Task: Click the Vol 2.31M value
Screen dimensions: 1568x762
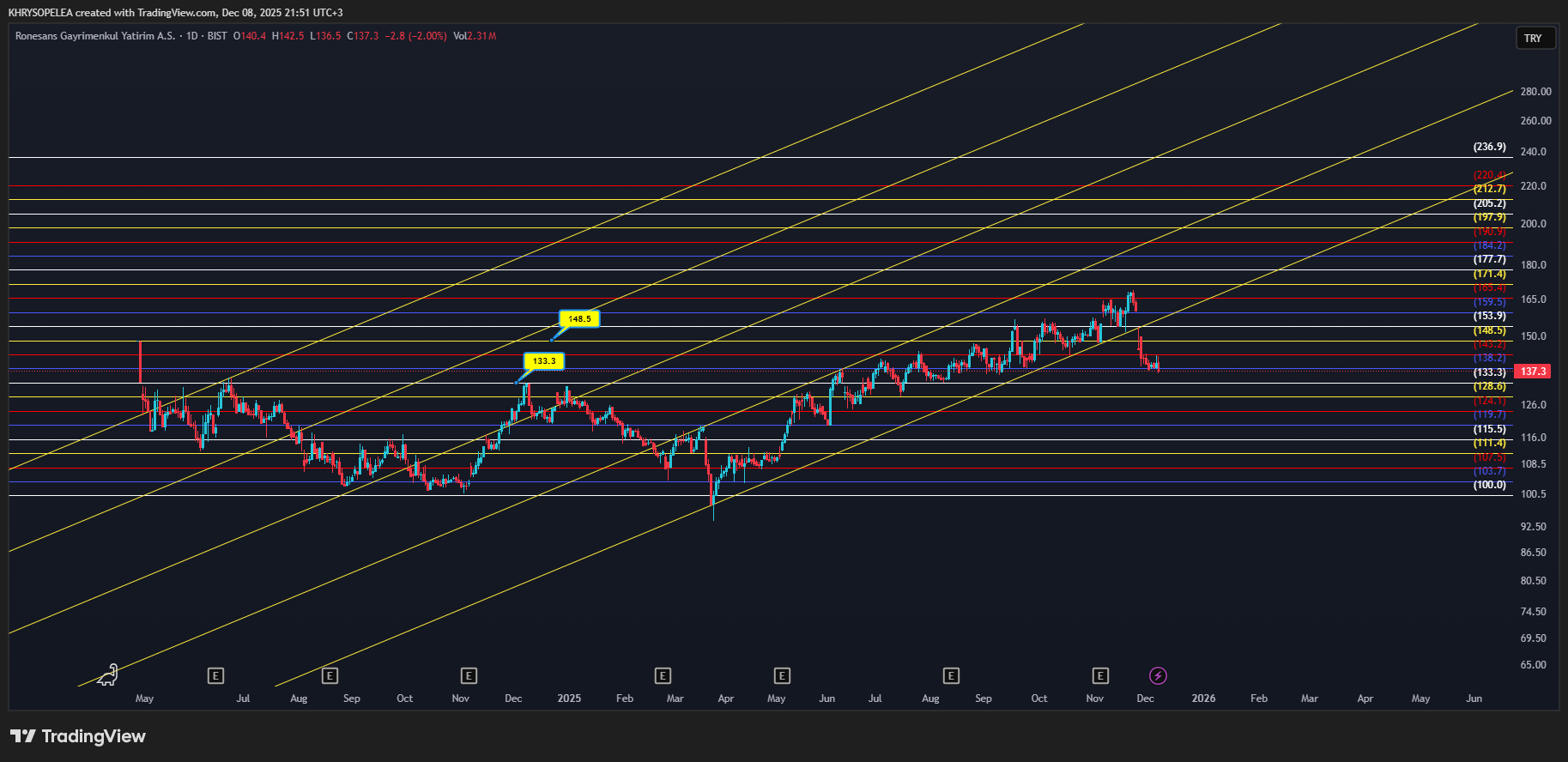Action: pyautogui.click(x=475, y=36)
